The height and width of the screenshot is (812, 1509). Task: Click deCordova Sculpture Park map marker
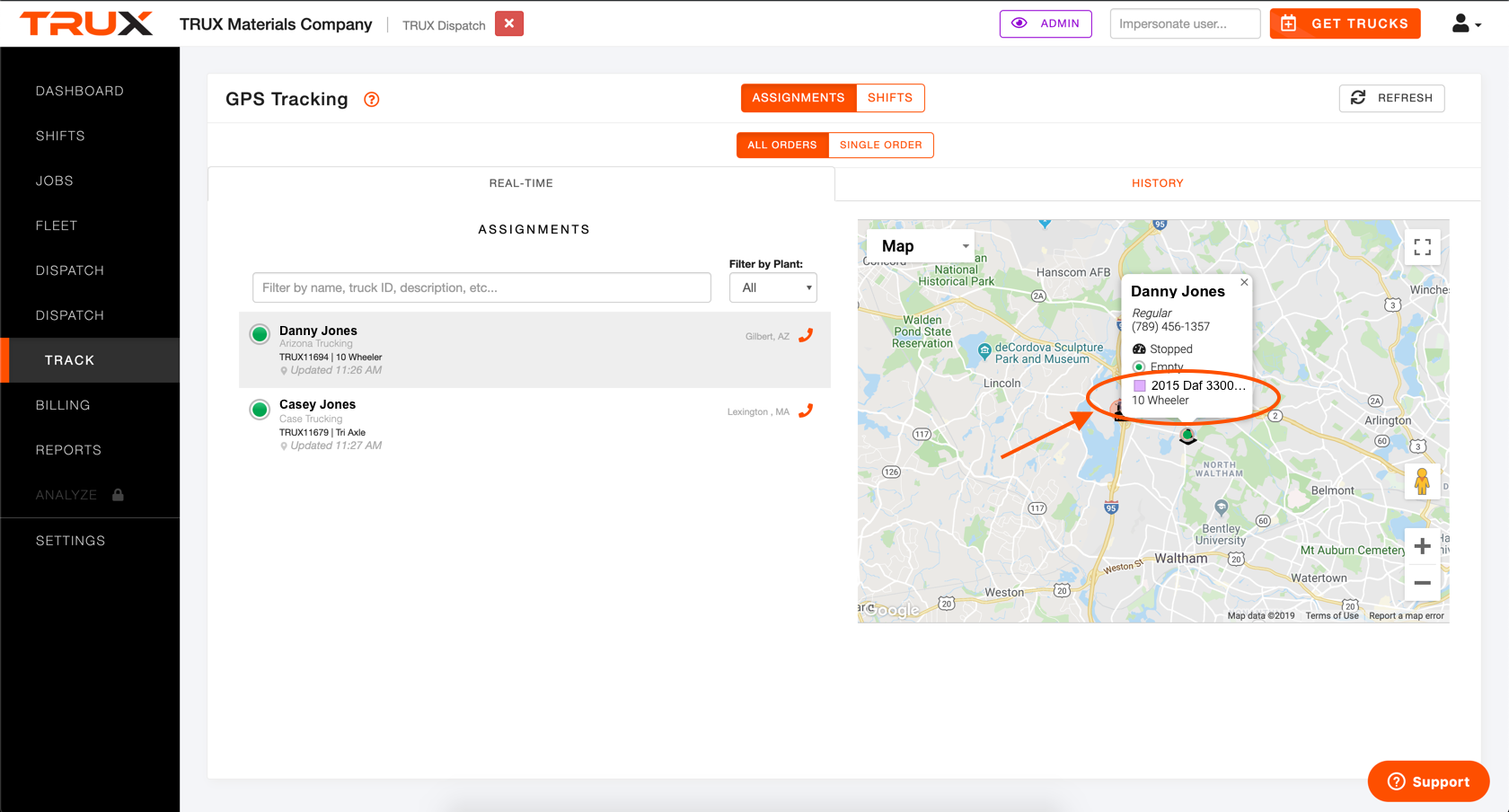pyautogui.click(x=984, y=350)
